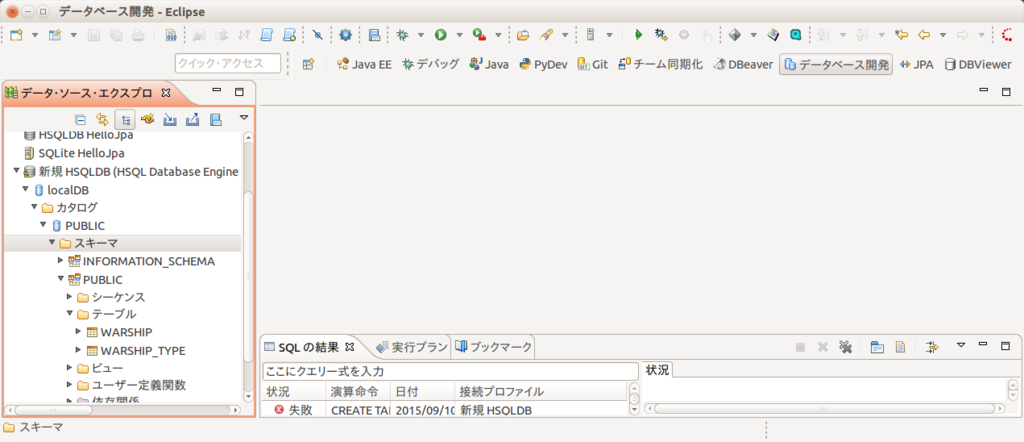Click the Search flashlight icon
The width and height of the screenshot is (1024, 442).
546,35
